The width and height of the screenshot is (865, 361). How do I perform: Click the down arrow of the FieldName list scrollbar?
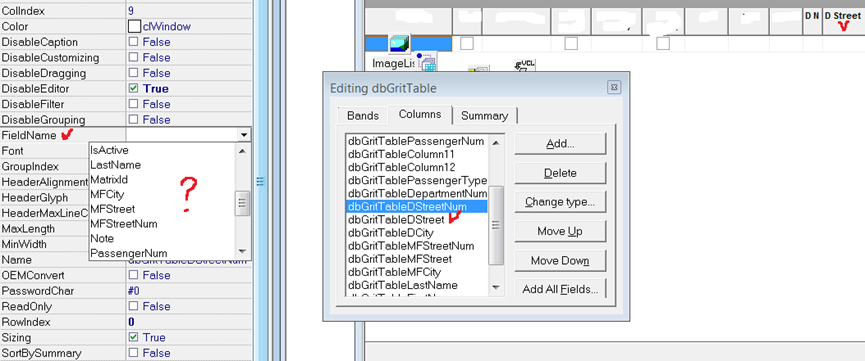242,252
